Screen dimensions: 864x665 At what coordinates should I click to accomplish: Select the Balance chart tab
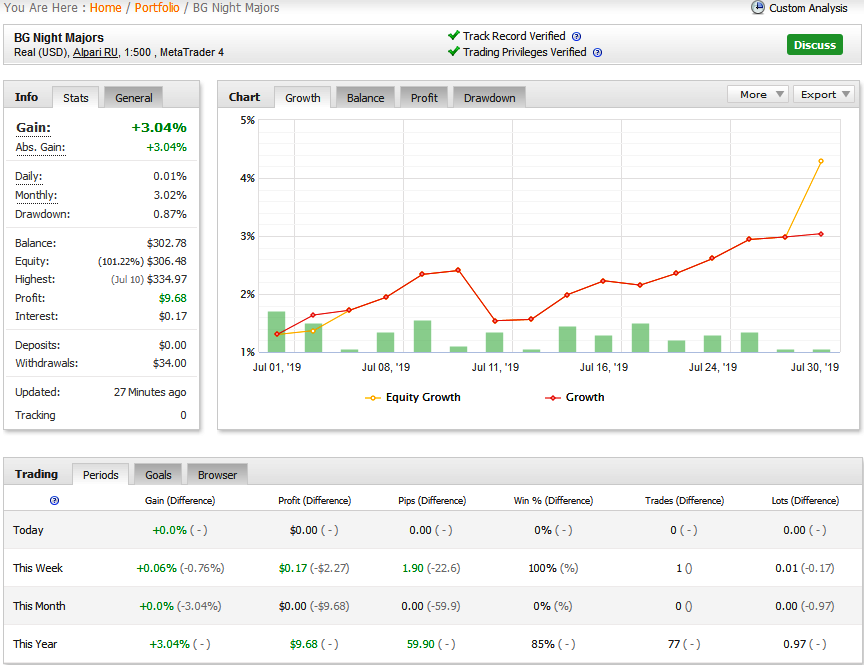pos(365,98)
